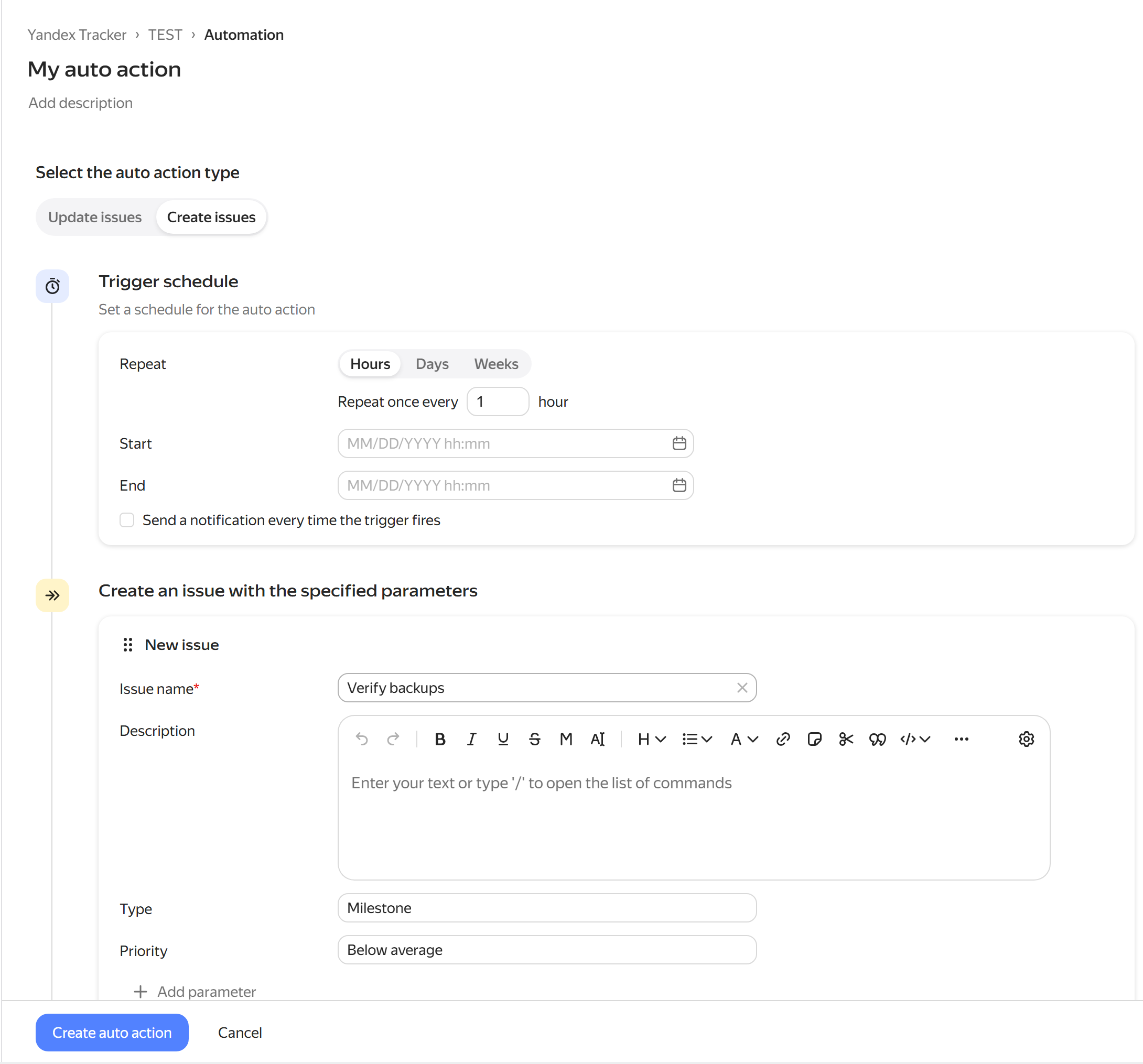1143x1064 pixels.
Task: Open the Priority dropdown showing Below average
Action: coord(547,950)
